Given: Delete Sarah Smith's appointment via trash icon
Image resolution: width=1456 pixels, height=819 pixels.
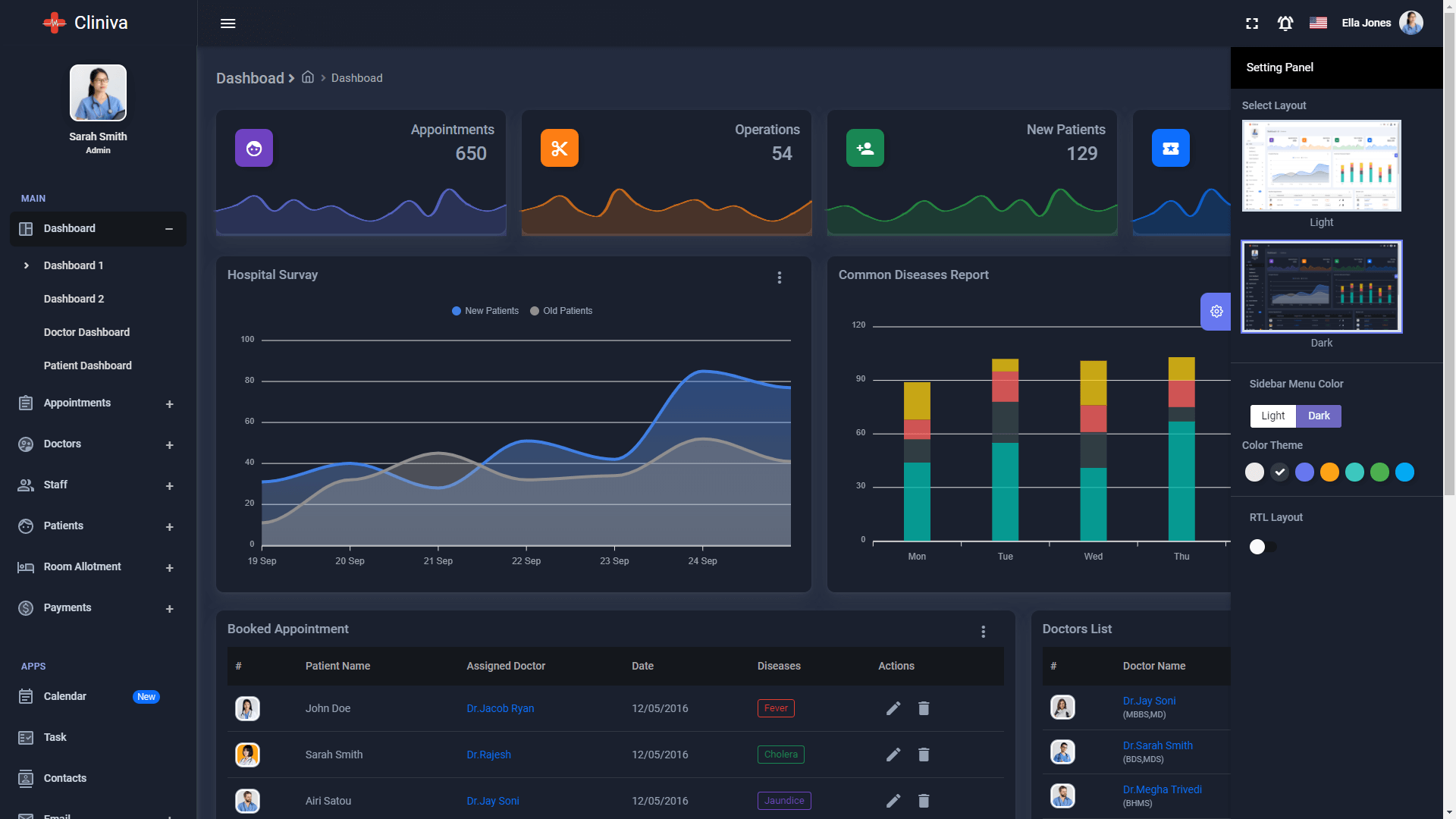Looking at the screenshot, I should (924, 755).
